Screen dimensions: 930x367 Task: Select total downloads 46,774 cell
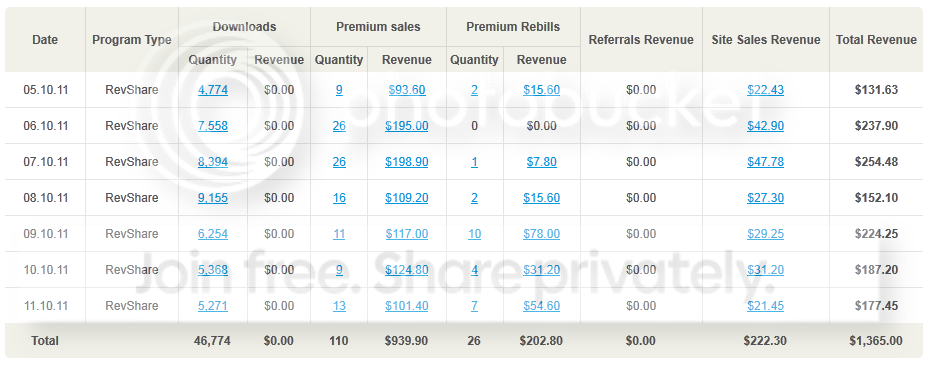pyautogui.click(x=212, y=341)
